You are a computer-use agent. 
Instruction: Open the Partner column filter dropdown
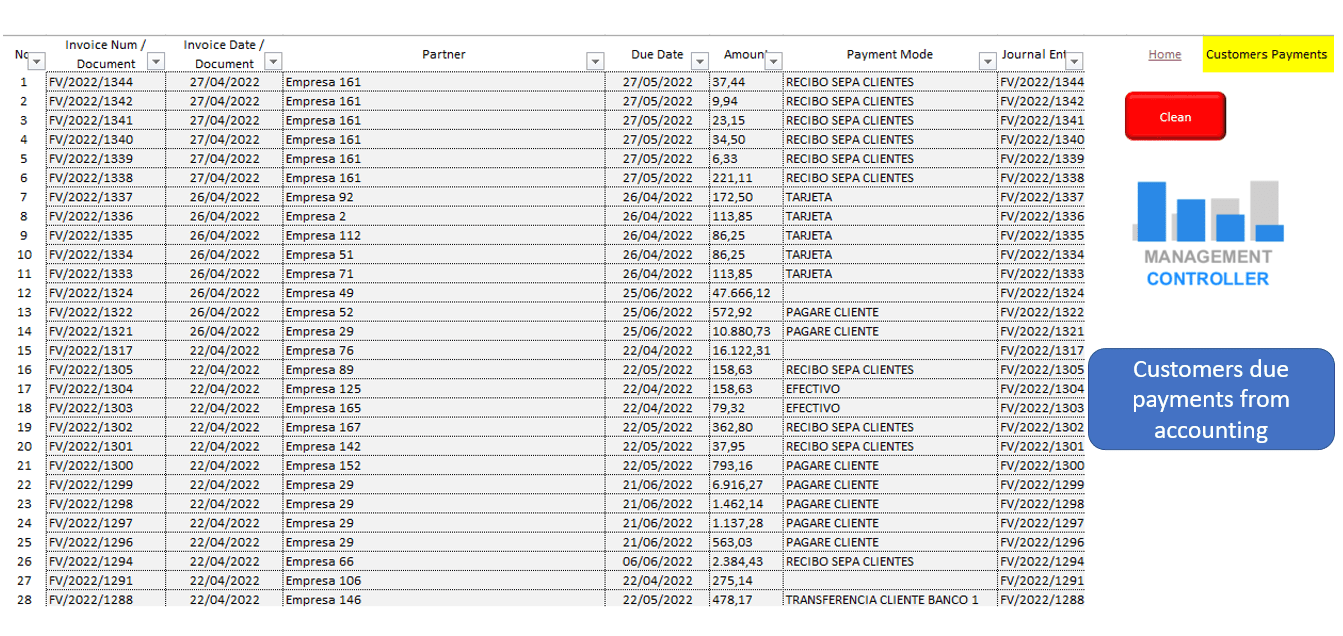[595, 62]
